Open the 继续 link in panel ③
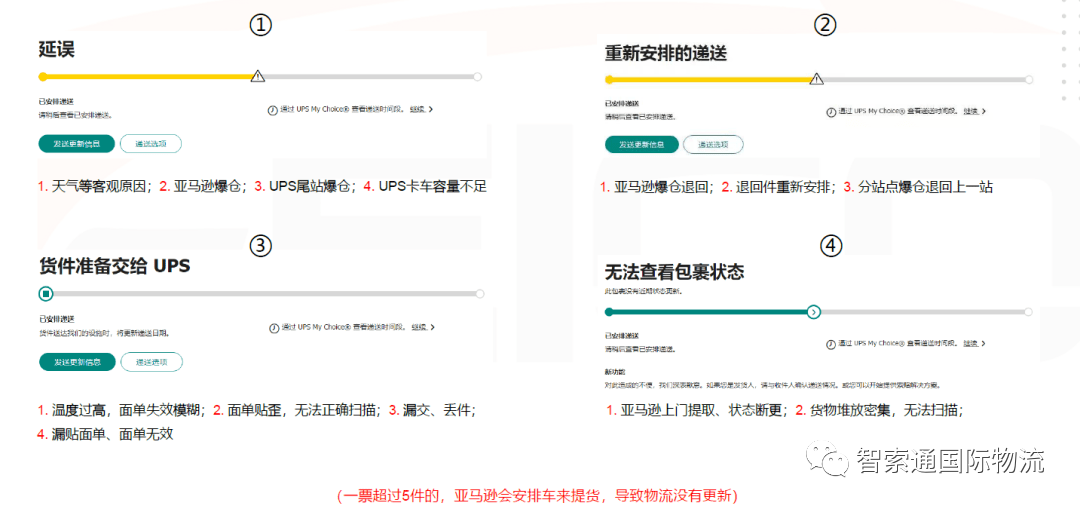 tap(418, 327)
